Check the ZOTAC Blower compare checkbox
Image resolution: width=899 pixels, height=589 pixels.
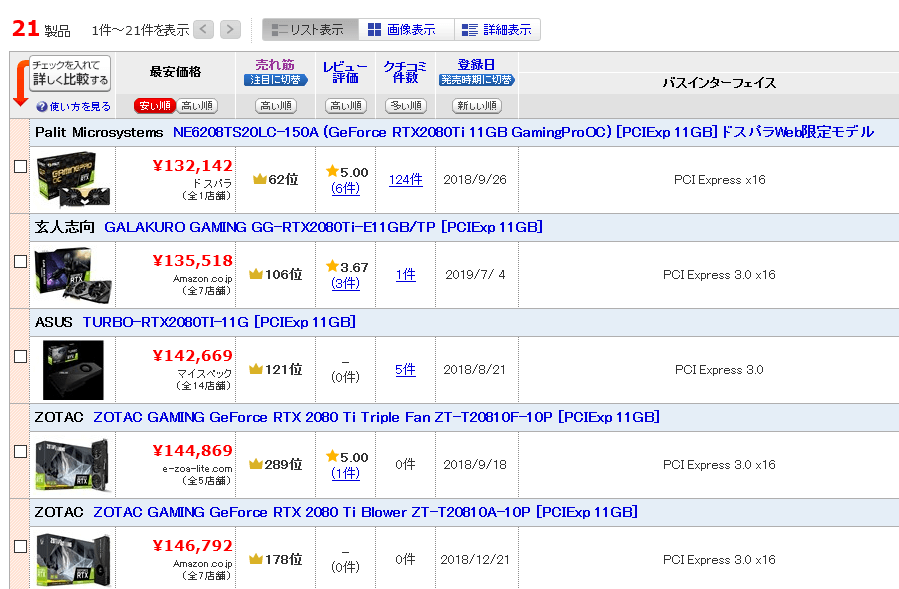(21, 547)
